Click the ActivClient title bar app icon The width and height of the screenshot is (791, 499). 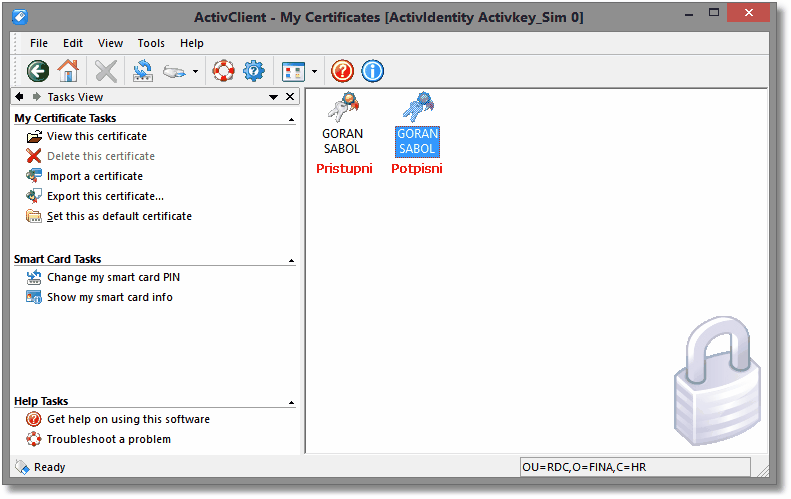click(x=20, y=17)
